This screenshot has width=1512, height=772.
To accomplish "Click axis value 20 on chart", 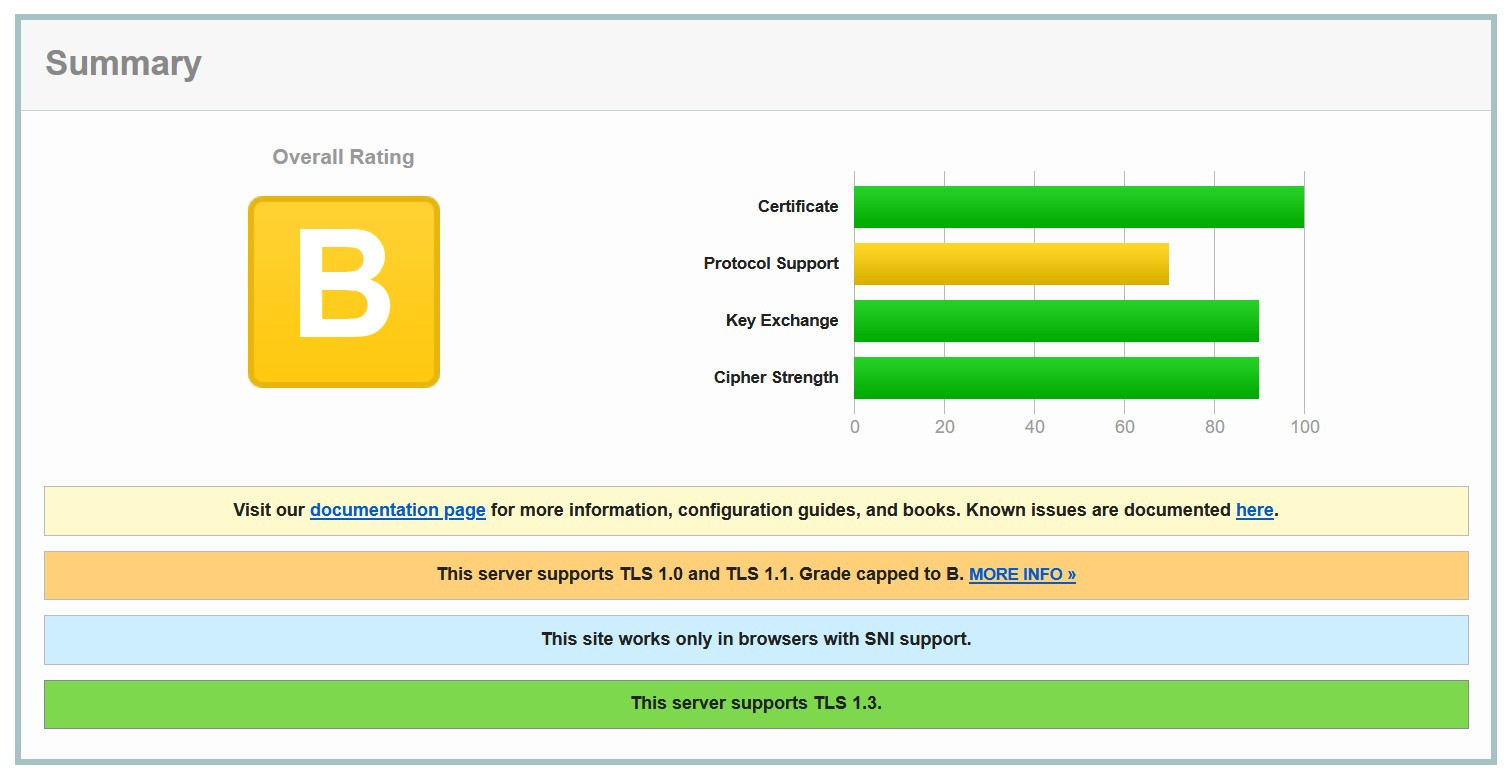I will click(944, 427).
